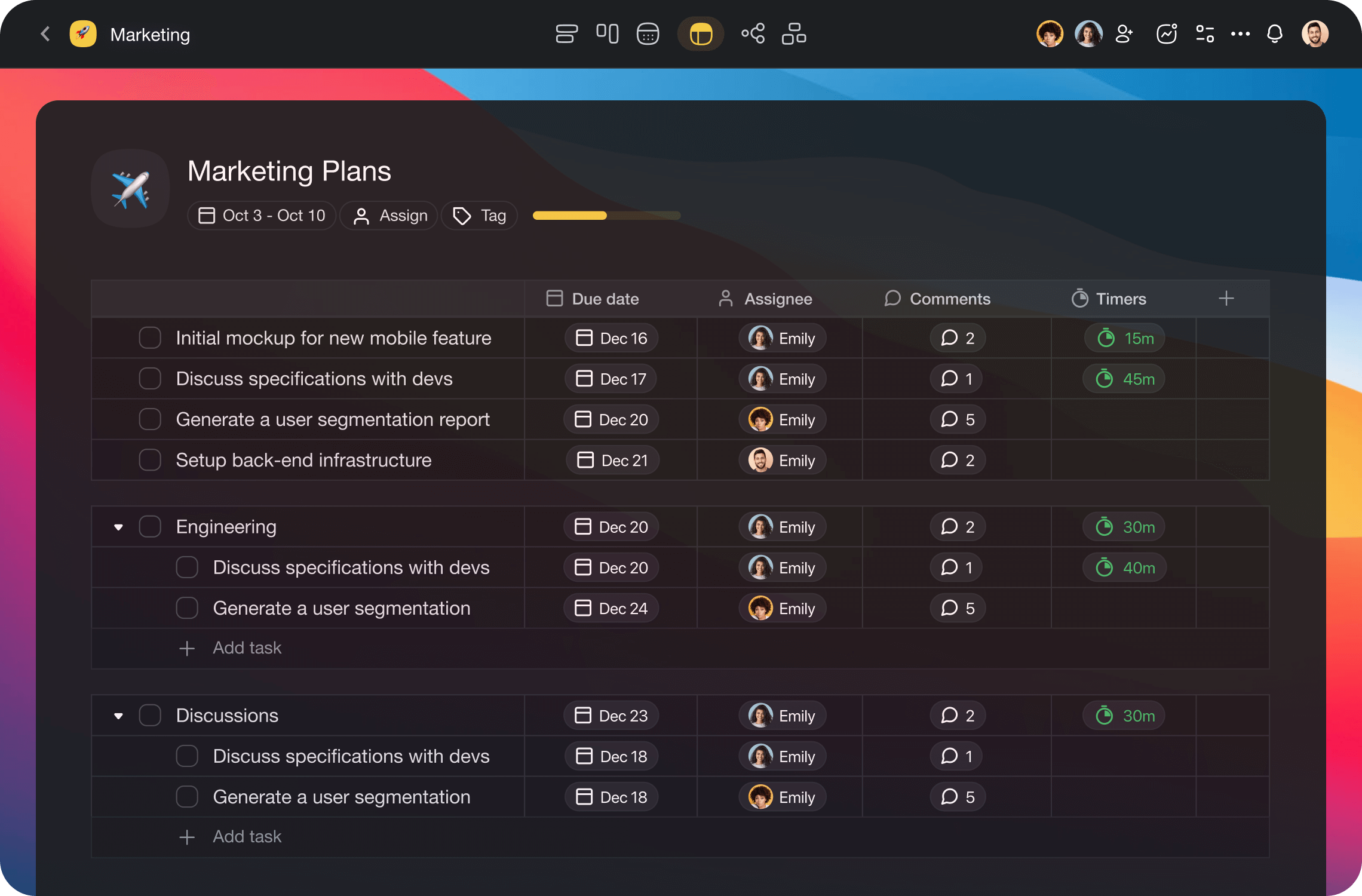The height and width of the screenshot is (896, 1362).
Task: Mark Setup back-end infrastructure as done
Action: tap(150, 460)
